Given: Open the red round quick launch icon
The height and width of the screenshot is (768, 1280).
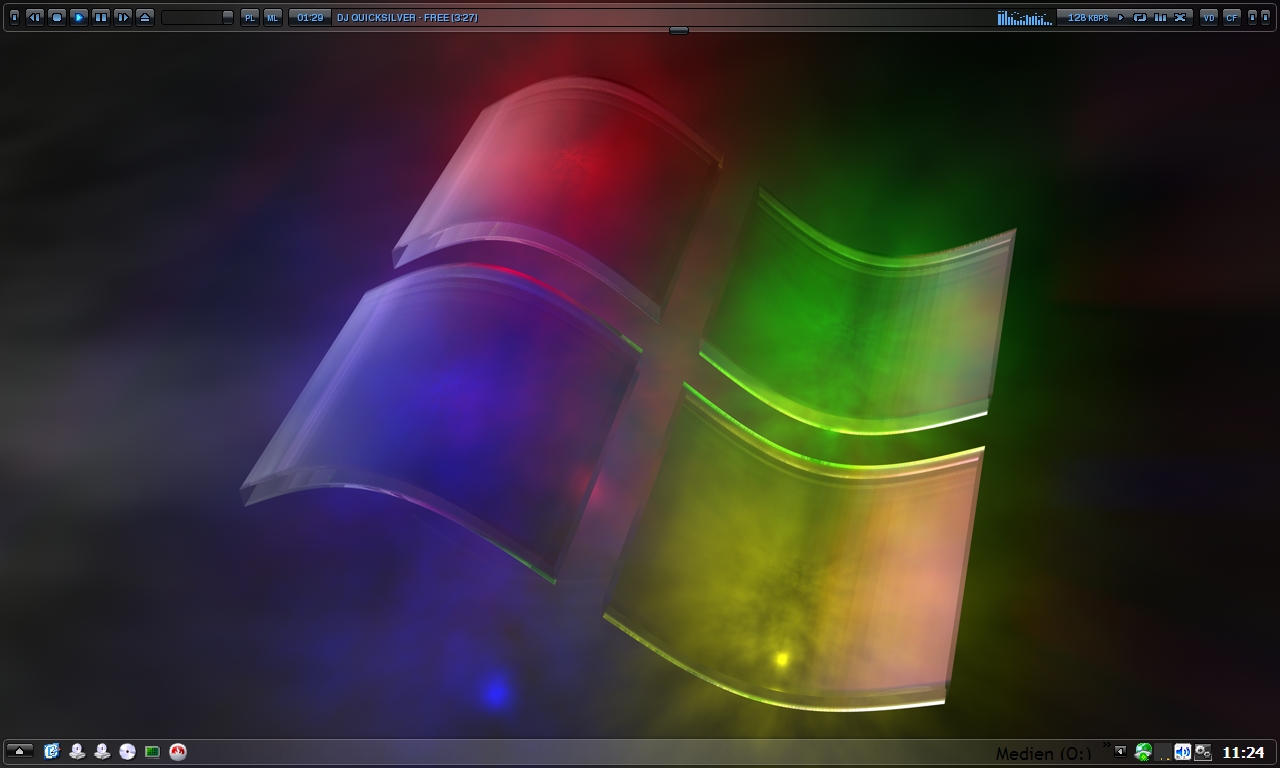Looking at the screenshot, I should [x=178, y=752].
